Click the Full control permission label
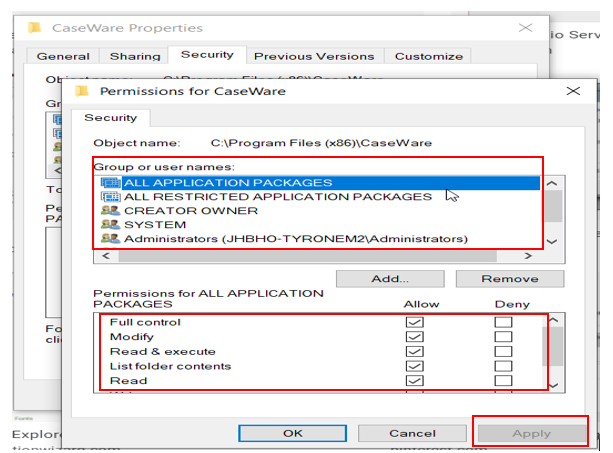The height and width of the screenshot is (453, 613). pyautogui.click(x=145, y=322)
